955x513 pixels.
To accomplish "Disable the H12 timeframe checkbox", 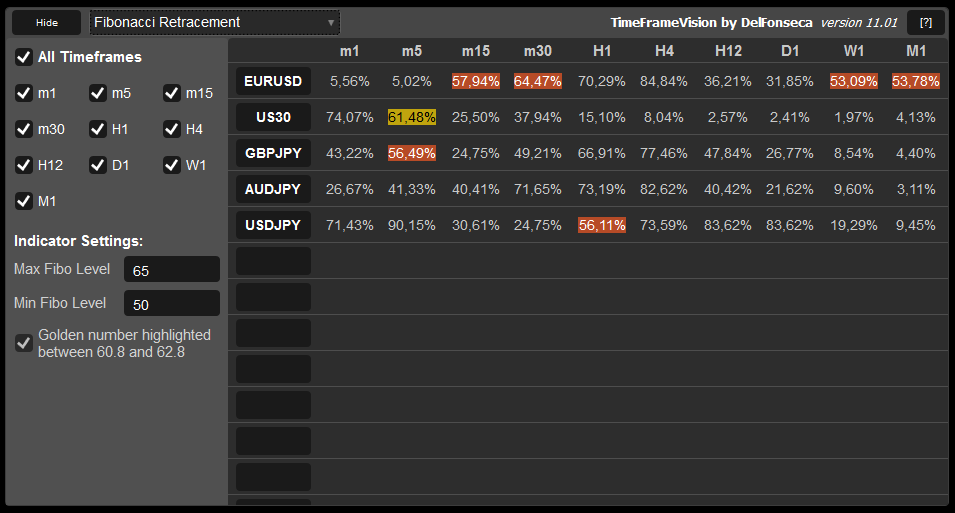I will (x=24, y=165).
